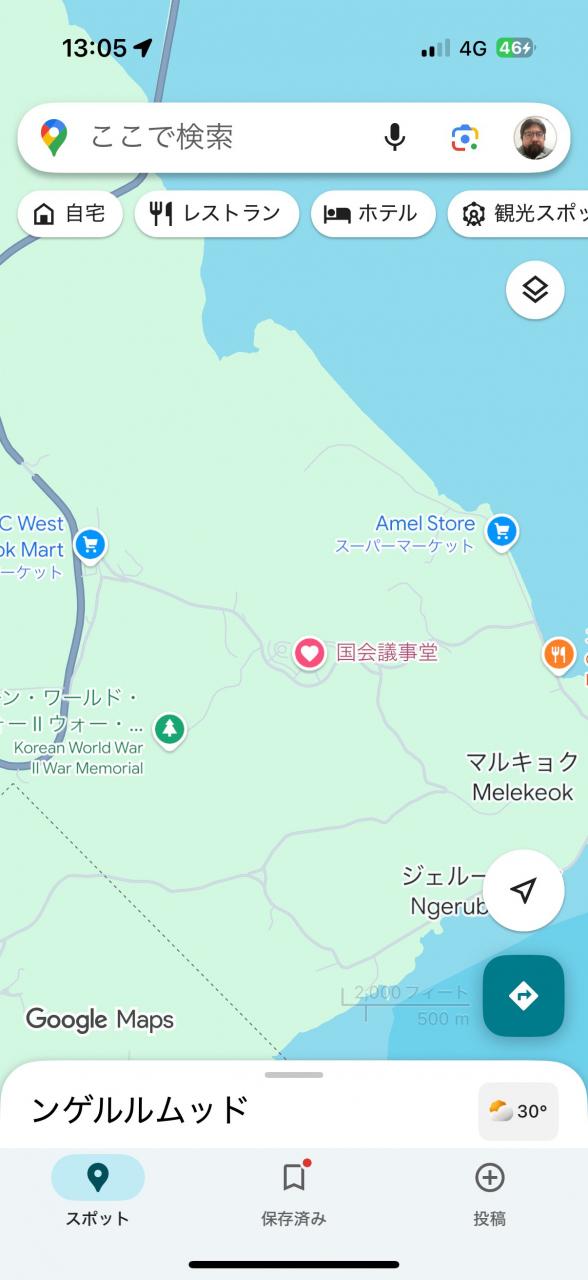Screen dimensions: 588x1280
Task: Filter by レストラン chip
Action: pos(216,214)
